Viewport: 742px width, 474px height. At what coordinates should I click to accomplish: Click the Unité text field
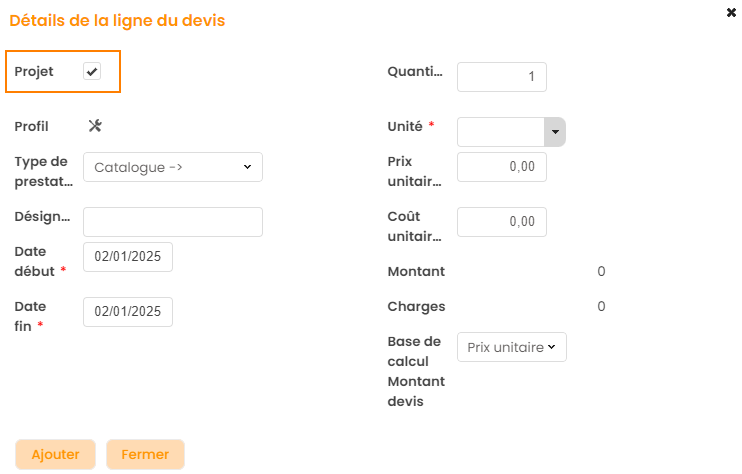(501, 132)
